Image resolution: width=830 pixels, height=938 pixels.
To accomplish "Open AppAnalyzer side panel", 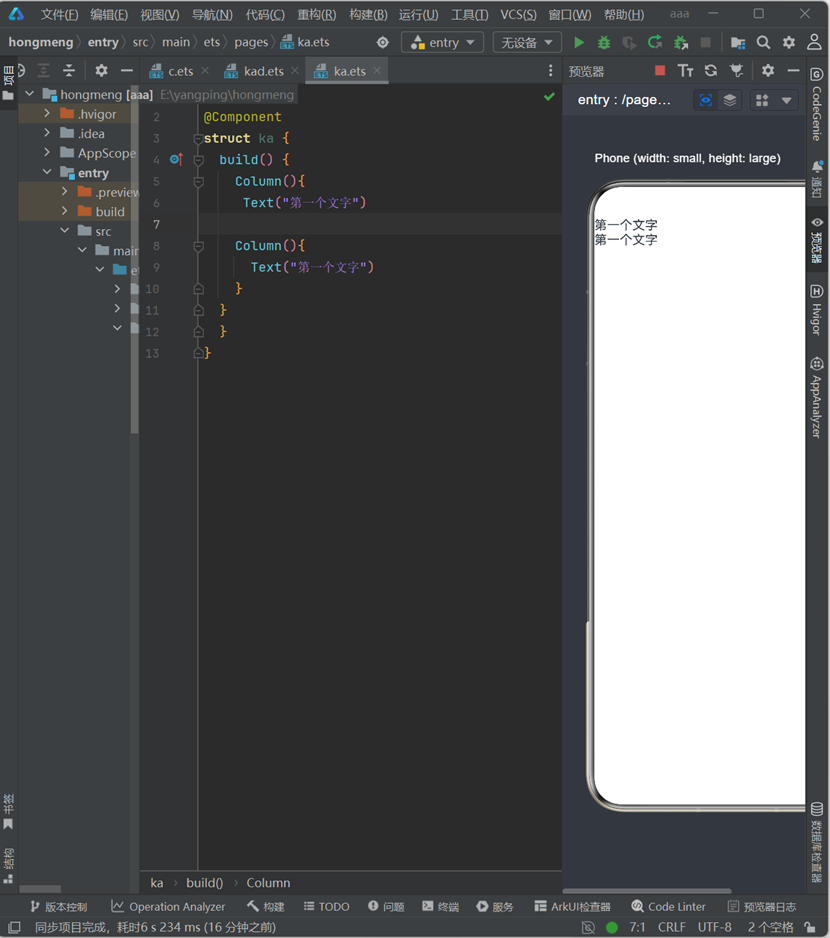I will 817,397.
